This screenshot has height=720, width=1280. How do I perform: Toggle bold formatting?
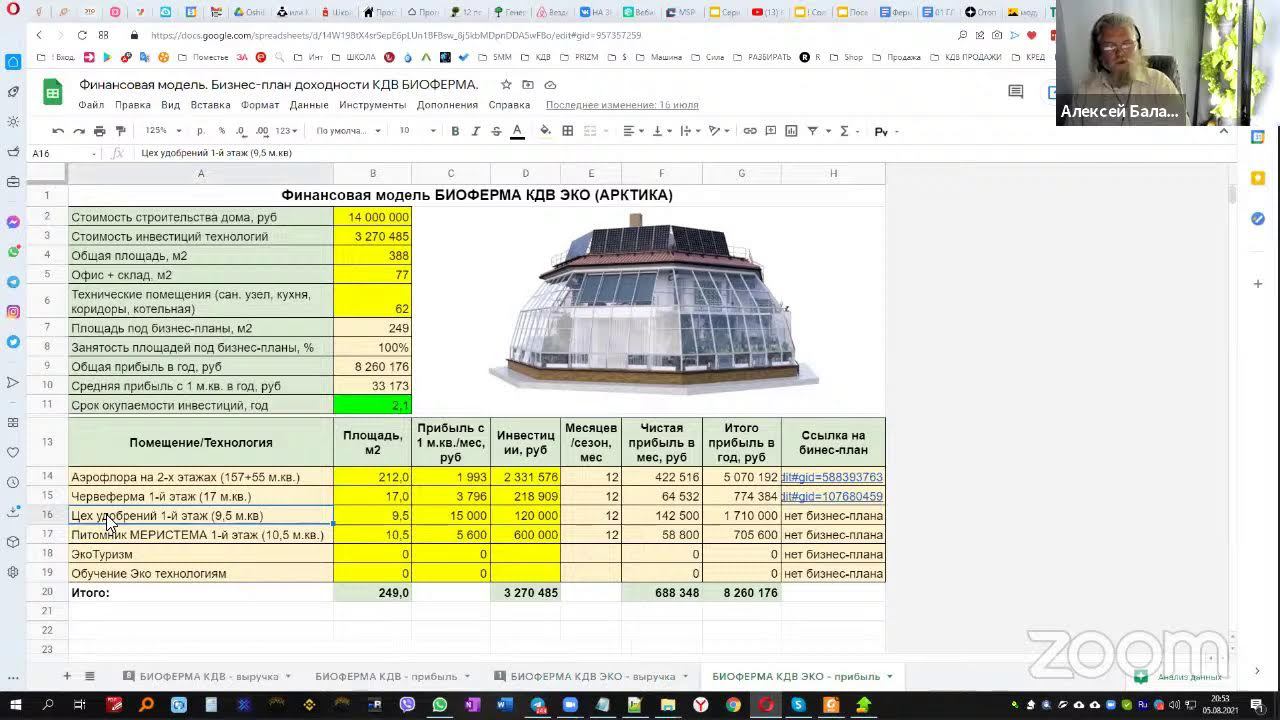click(x=455, y=131)
